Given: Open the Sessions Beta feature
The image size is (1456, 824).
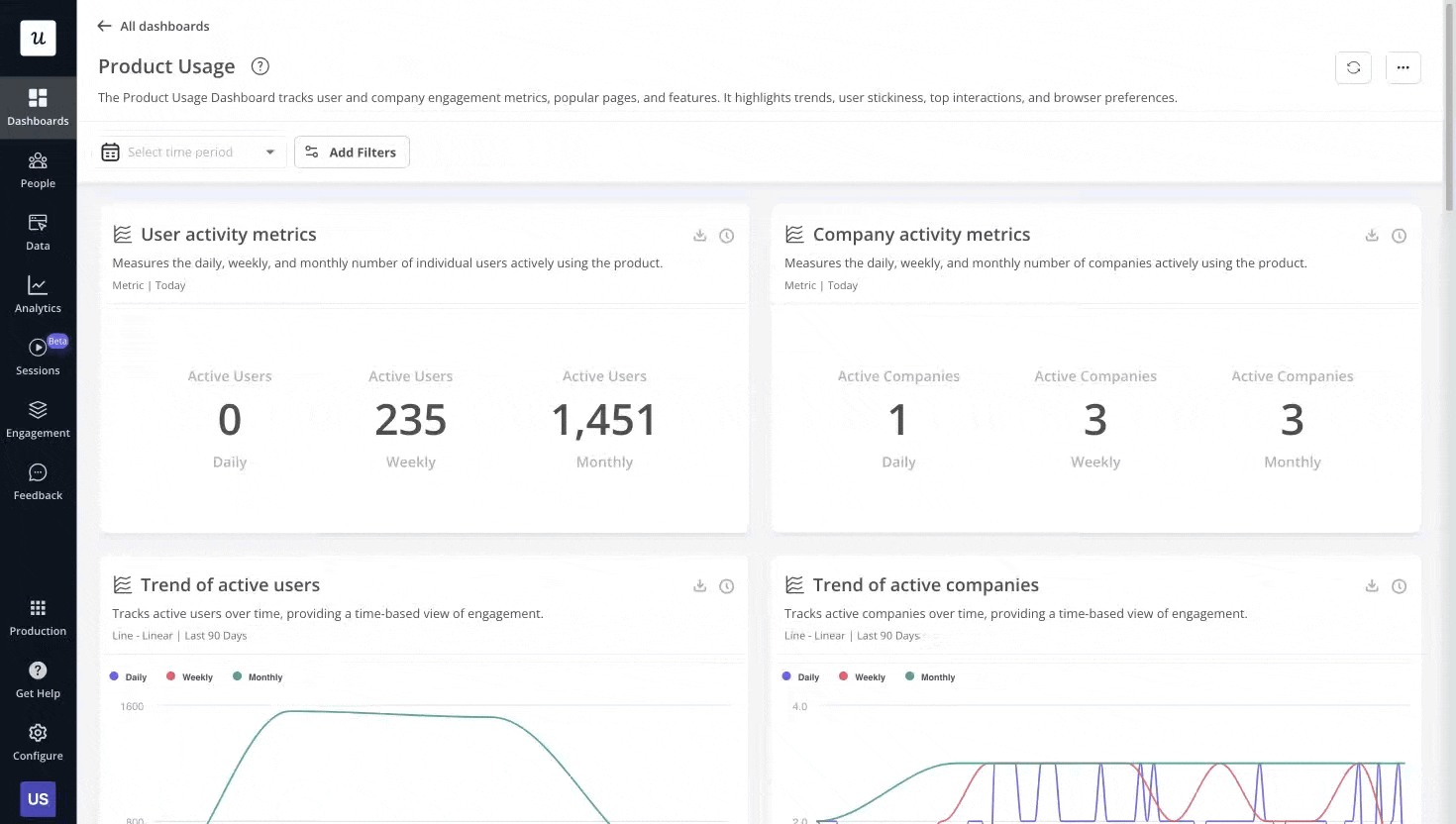Looking at the screenshot, I should pyautogui.click(x=38, y=356).
